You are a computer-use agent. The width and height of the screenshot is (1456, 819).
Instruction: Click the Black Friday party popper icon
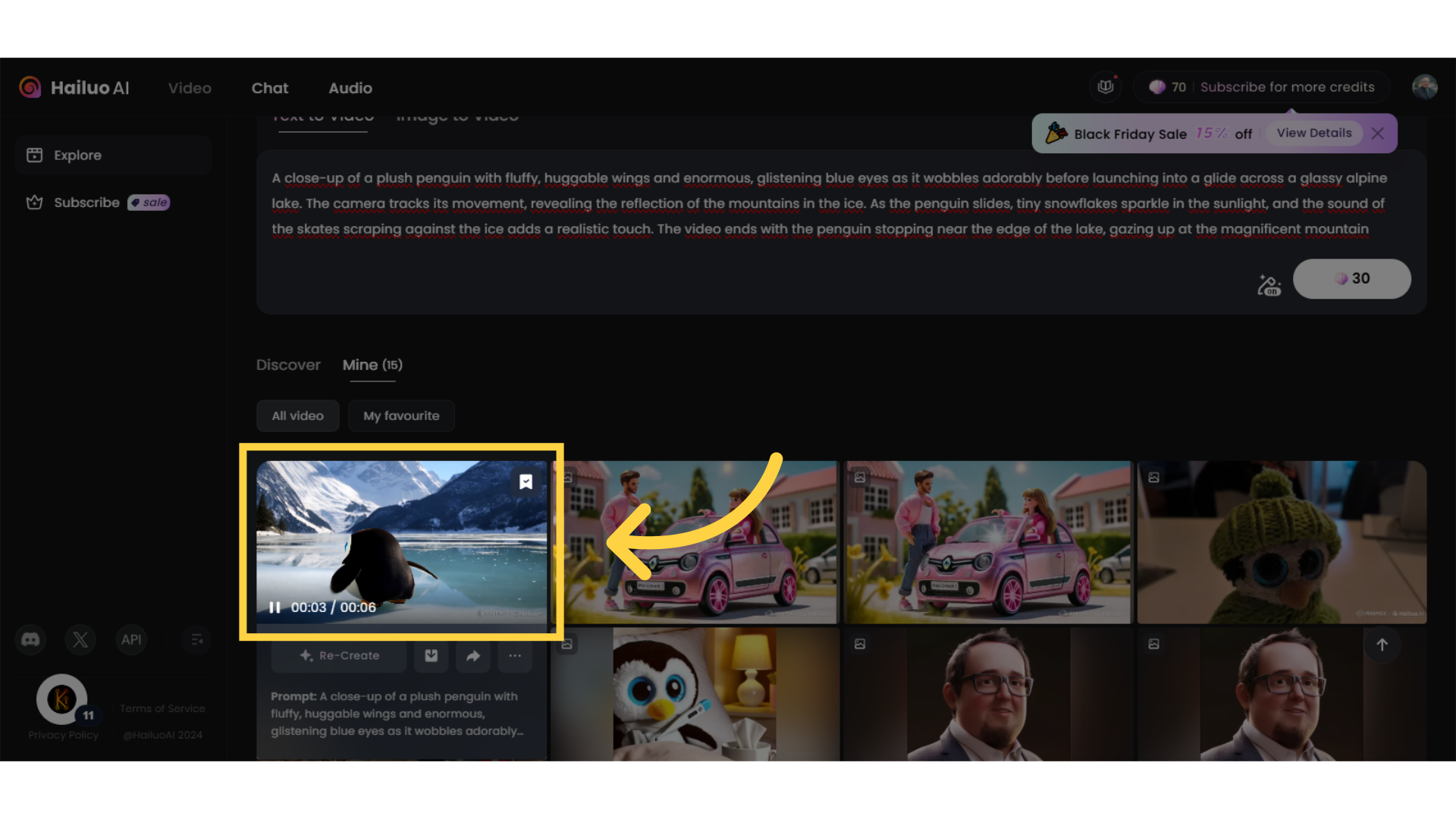pyautogui.click(x=1056, y=133)
